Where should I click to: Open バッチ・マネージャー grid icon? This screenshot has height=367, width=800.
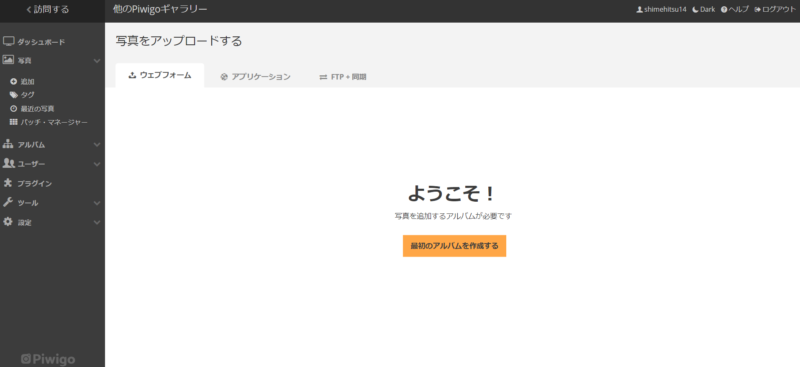coord(14,122)
